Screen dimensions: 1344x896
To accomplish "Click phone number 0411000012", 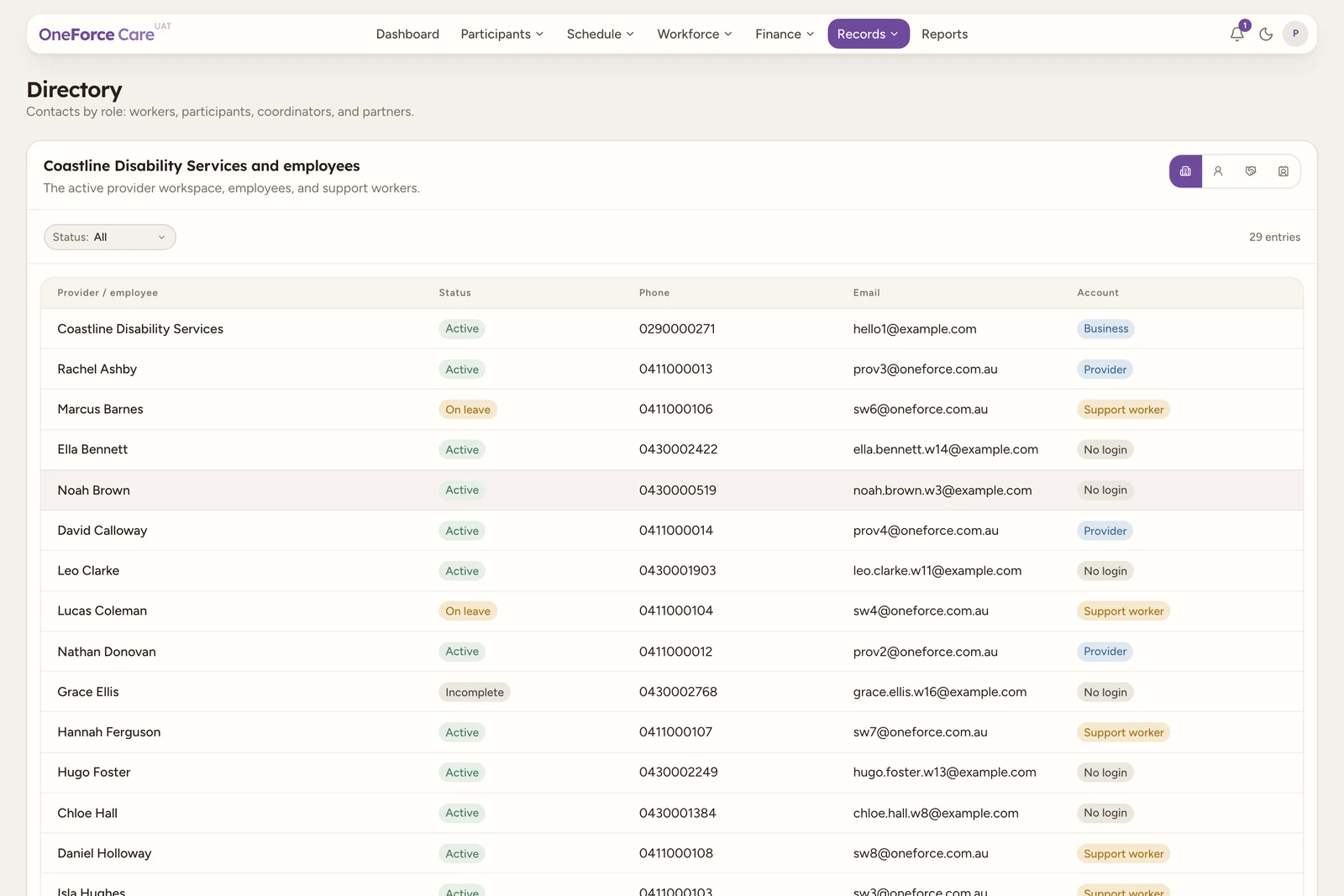I will [x=675, y=652].
